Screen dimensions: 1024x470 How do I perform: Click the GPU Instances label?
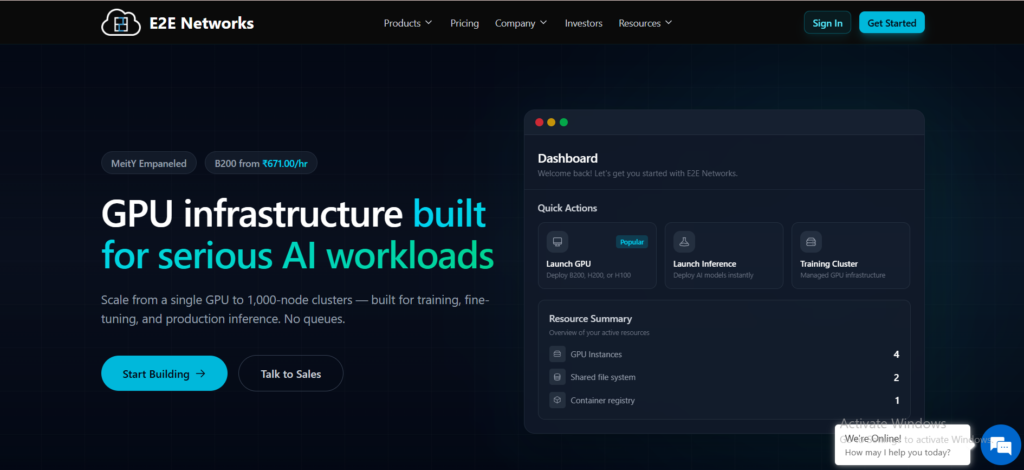point(596,354)
